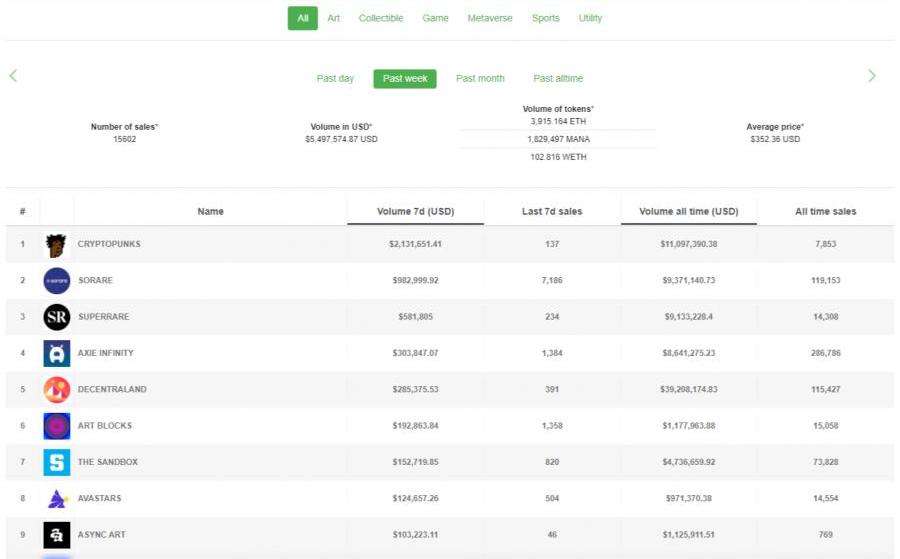Viewport: 900px width, 559px height.
Task: Click the Sorare logo icon
Action: point(57,281)
